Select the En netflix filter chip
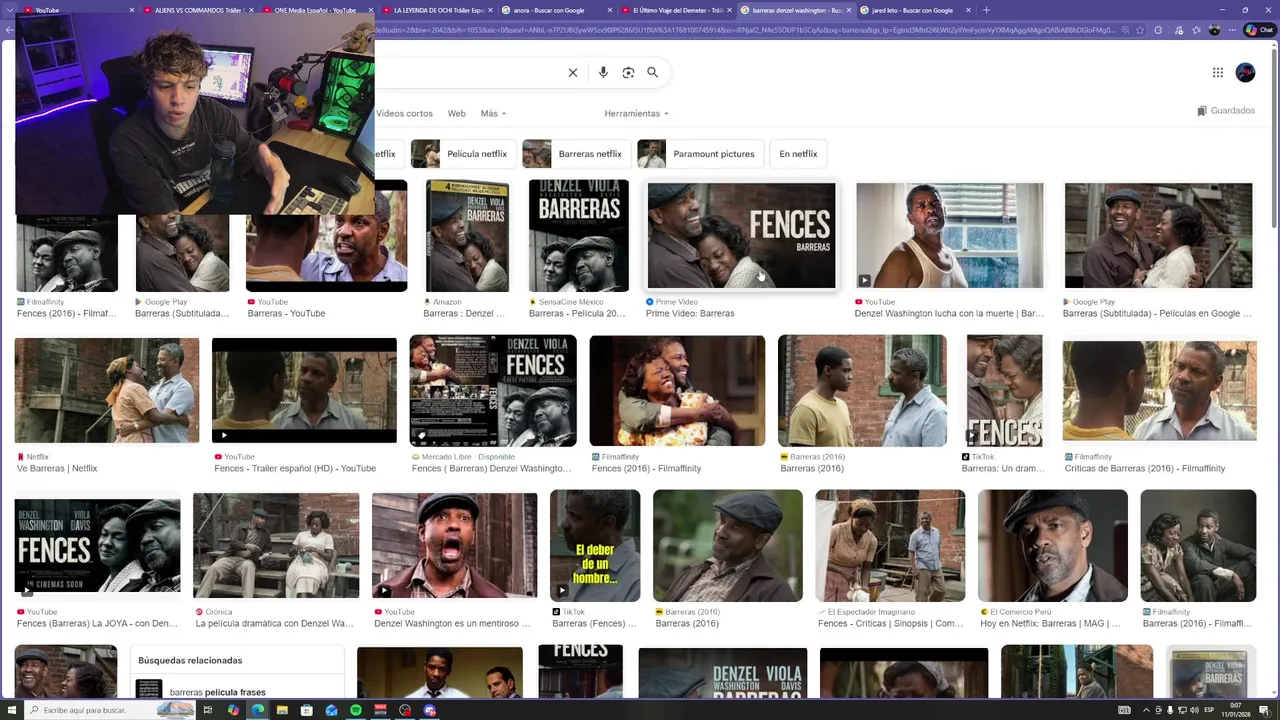1280x720 pixels. (798, 154)
